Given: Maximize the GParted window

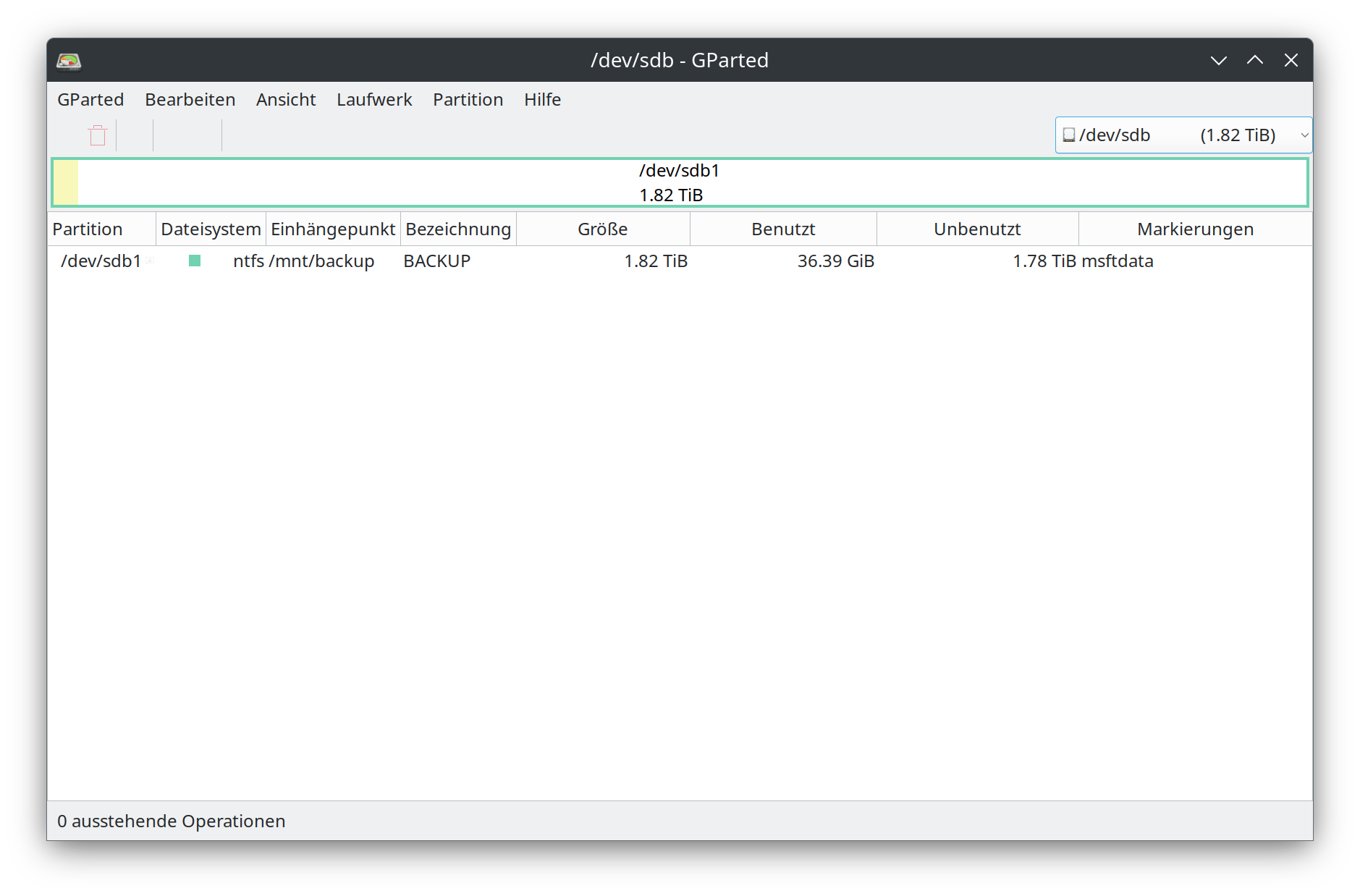Looking at the screenshot, I should click(x=1254, y=61).
